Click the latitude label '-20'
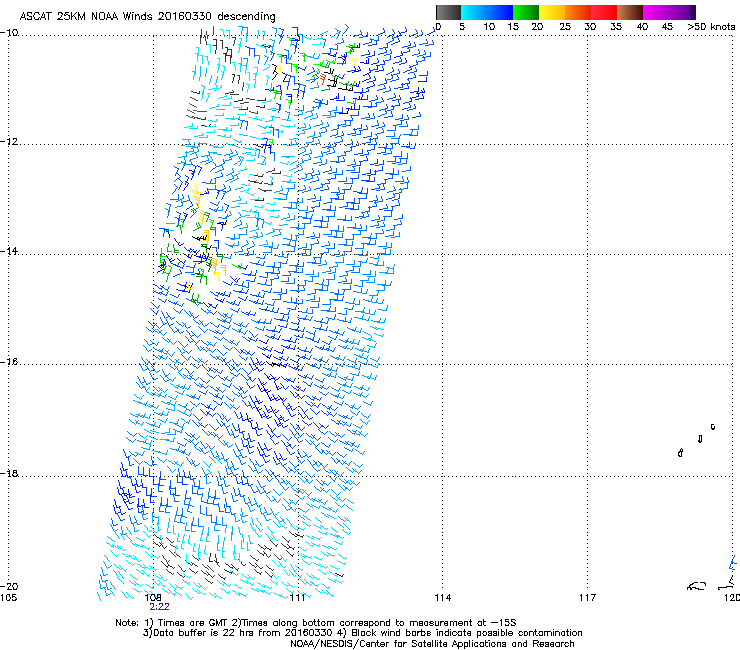This screenshot has width=740, height=650. pos(9,586)
